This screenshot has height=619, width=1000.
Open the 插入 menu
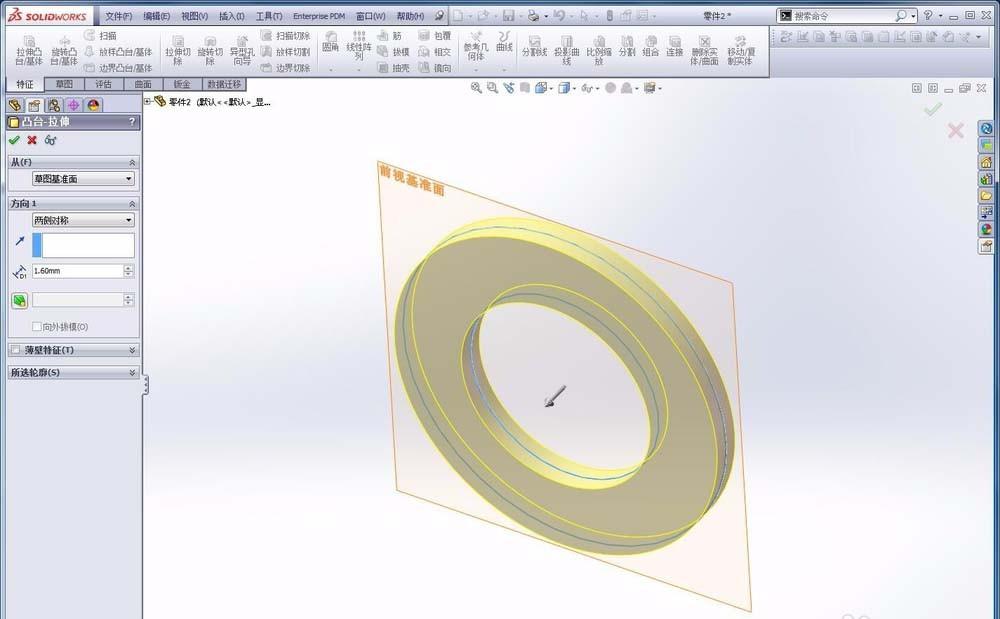(x=229, y=16)
